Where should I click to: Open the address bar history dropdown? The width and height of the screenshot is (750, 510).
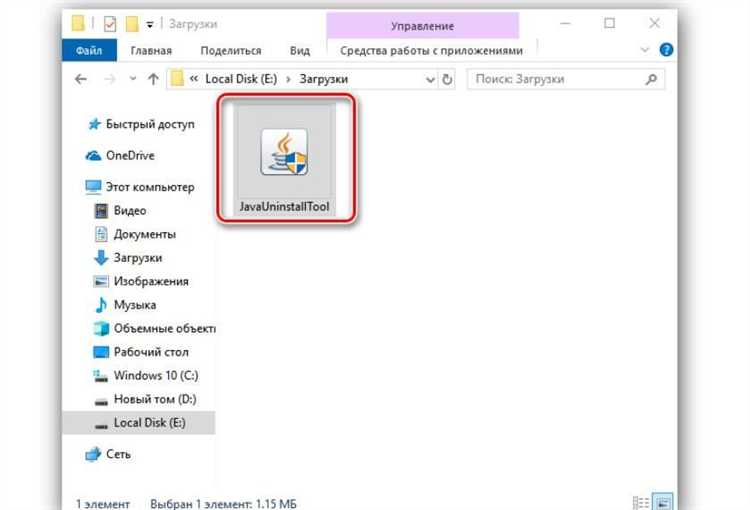pos(430,79)
